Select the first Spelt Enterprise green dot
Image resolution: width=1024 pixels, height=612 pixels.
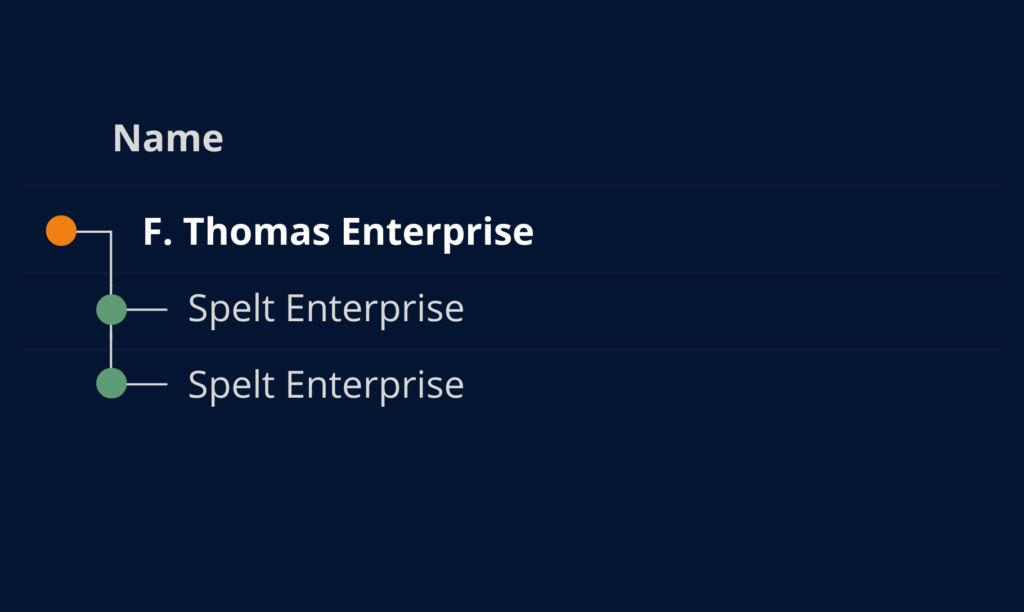[x=111, y=310]
